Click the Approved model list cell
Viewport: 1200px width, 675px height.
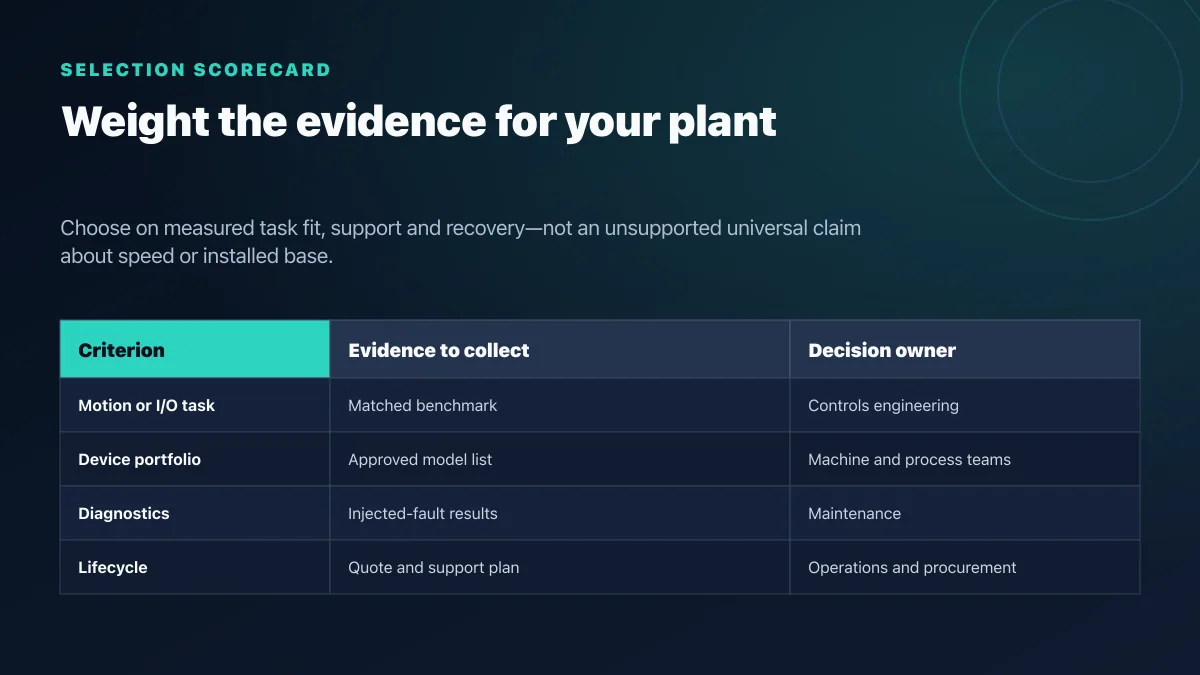560,459
